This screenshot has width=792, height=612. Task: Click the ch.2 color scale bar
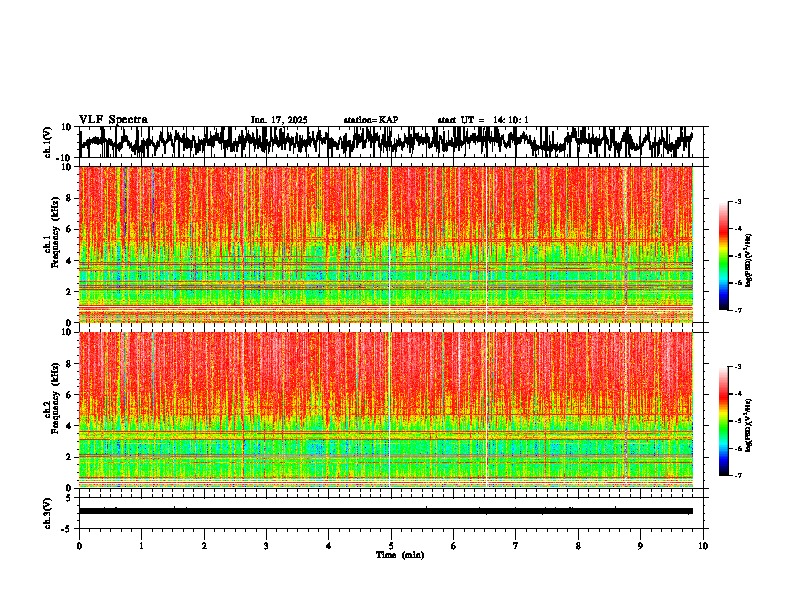[723, 421]
